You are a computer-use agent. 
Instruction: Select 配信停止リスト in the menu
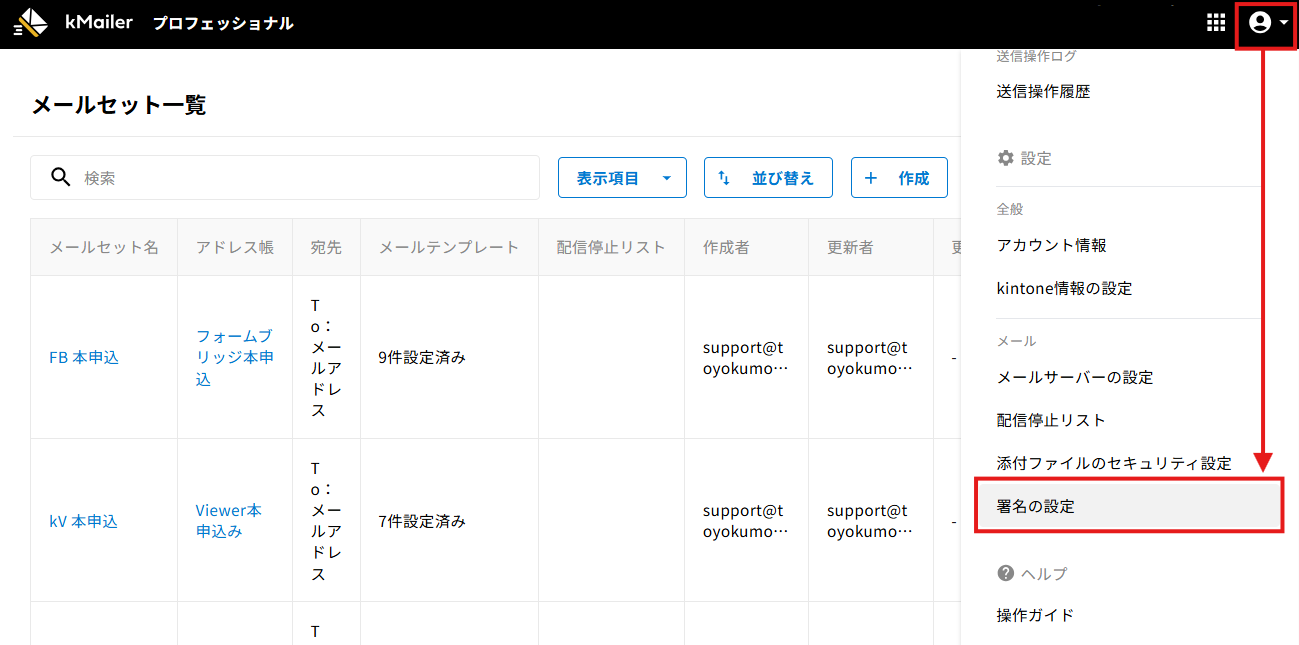click(1051, 420)
